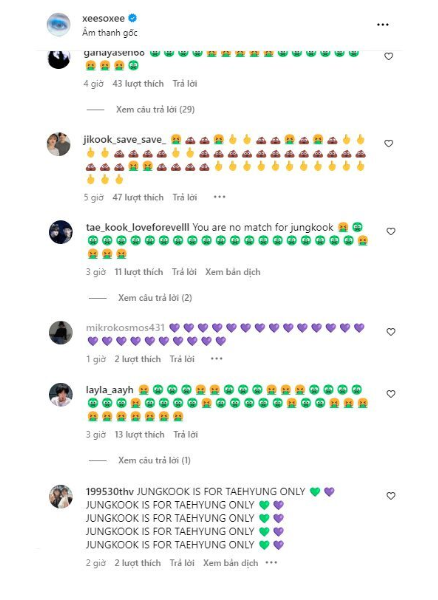Screen dimensions: 438x600
Task: Open the 199530thv profile avatar
Action: pyautogui.click(x=61, y=497)
